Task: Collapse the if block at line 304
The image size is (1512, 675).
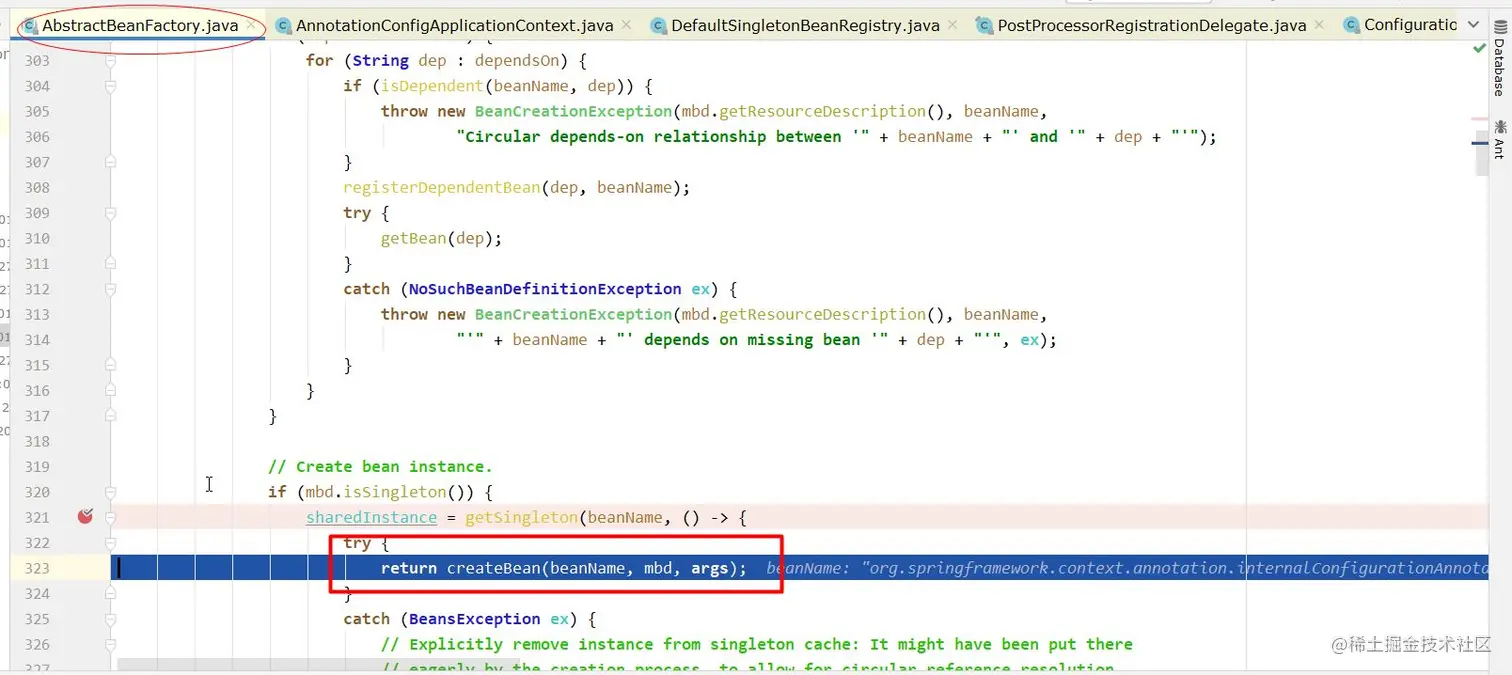Action: click(110, 86)
